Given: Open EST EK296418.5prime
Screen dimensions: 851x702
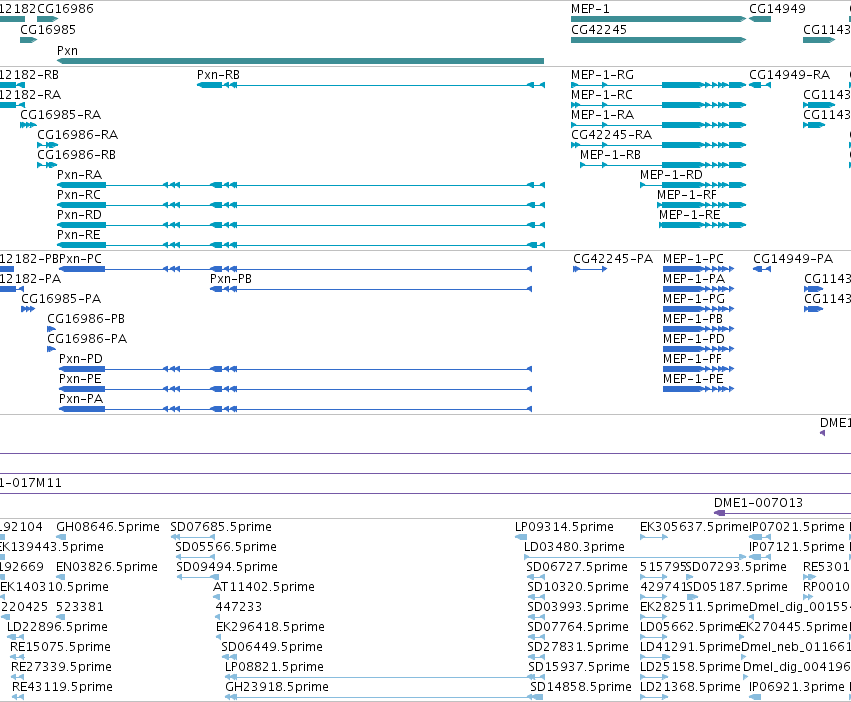Looking at the screenshot, I should pyautogui.click(x=270, y=627).
